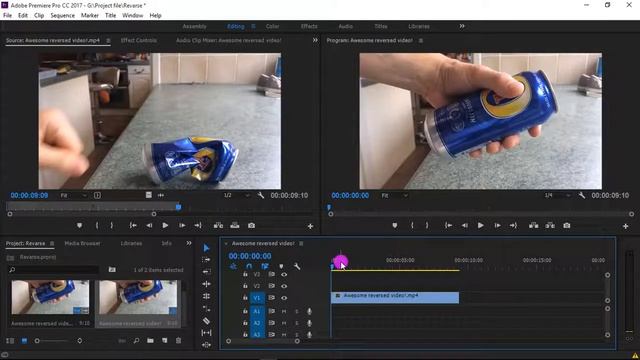
Task: Mark In point in Source monitor
Action: (97, 225)
